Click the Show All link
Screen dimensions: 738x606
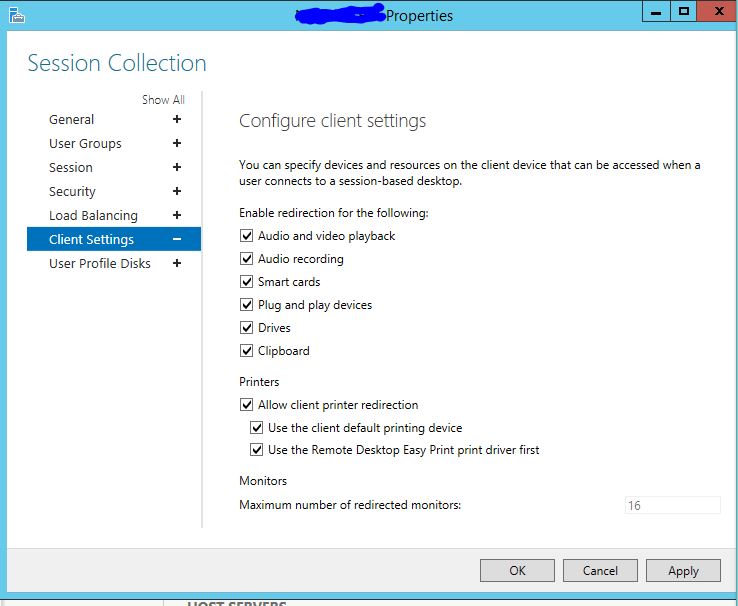pyautogui.click(x=163, y=100)
